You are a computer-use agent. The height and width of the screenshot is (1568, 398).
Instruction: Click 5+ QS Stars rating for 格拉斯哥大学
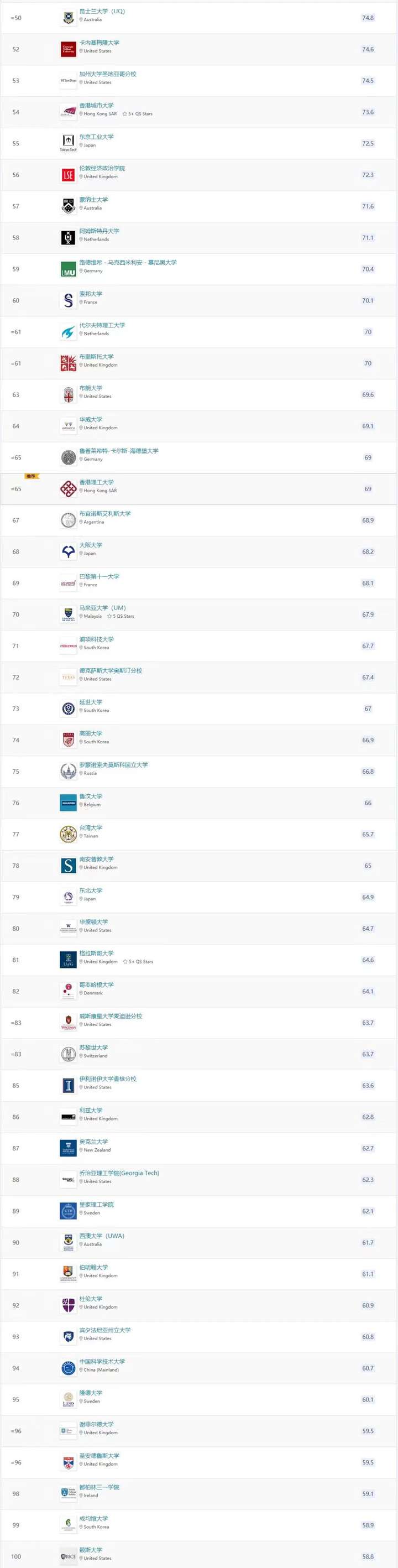point(138,962)
